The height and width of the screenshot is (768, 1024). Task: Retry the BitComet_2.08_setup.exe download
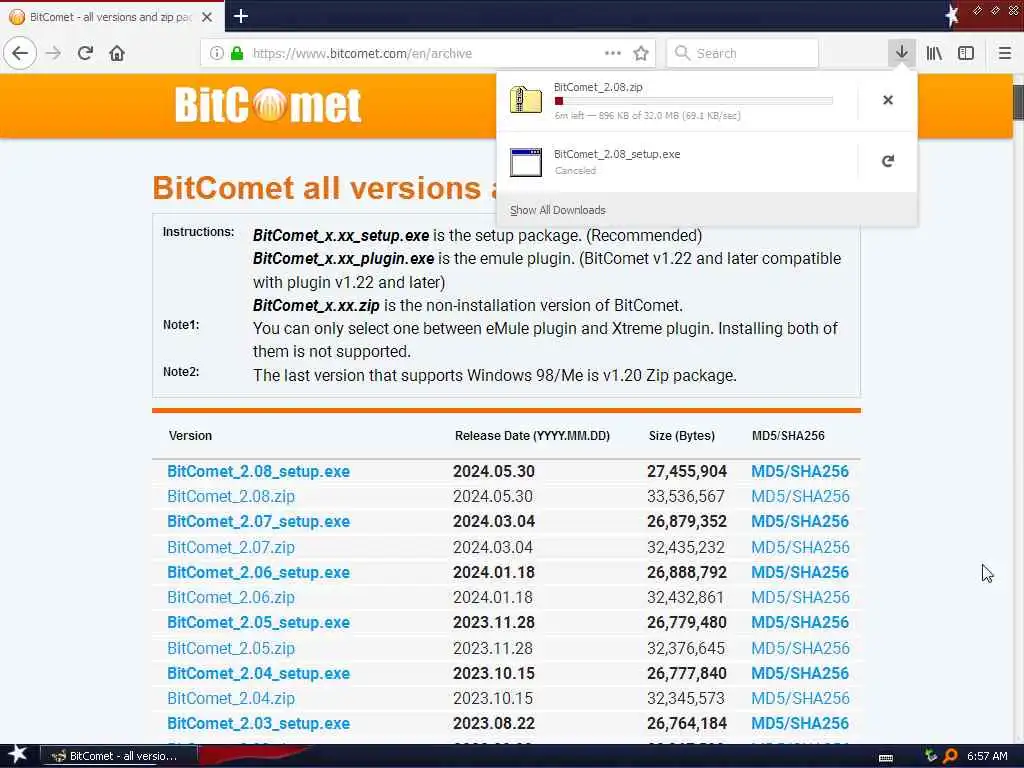pyautogui.click(x=888, y=161)
